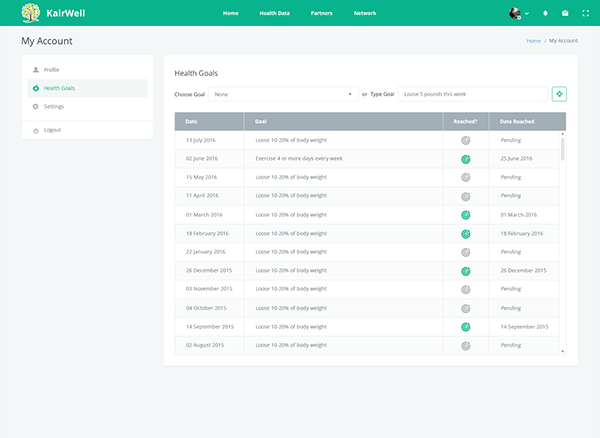Open the Health Data menu

(274, 13)
